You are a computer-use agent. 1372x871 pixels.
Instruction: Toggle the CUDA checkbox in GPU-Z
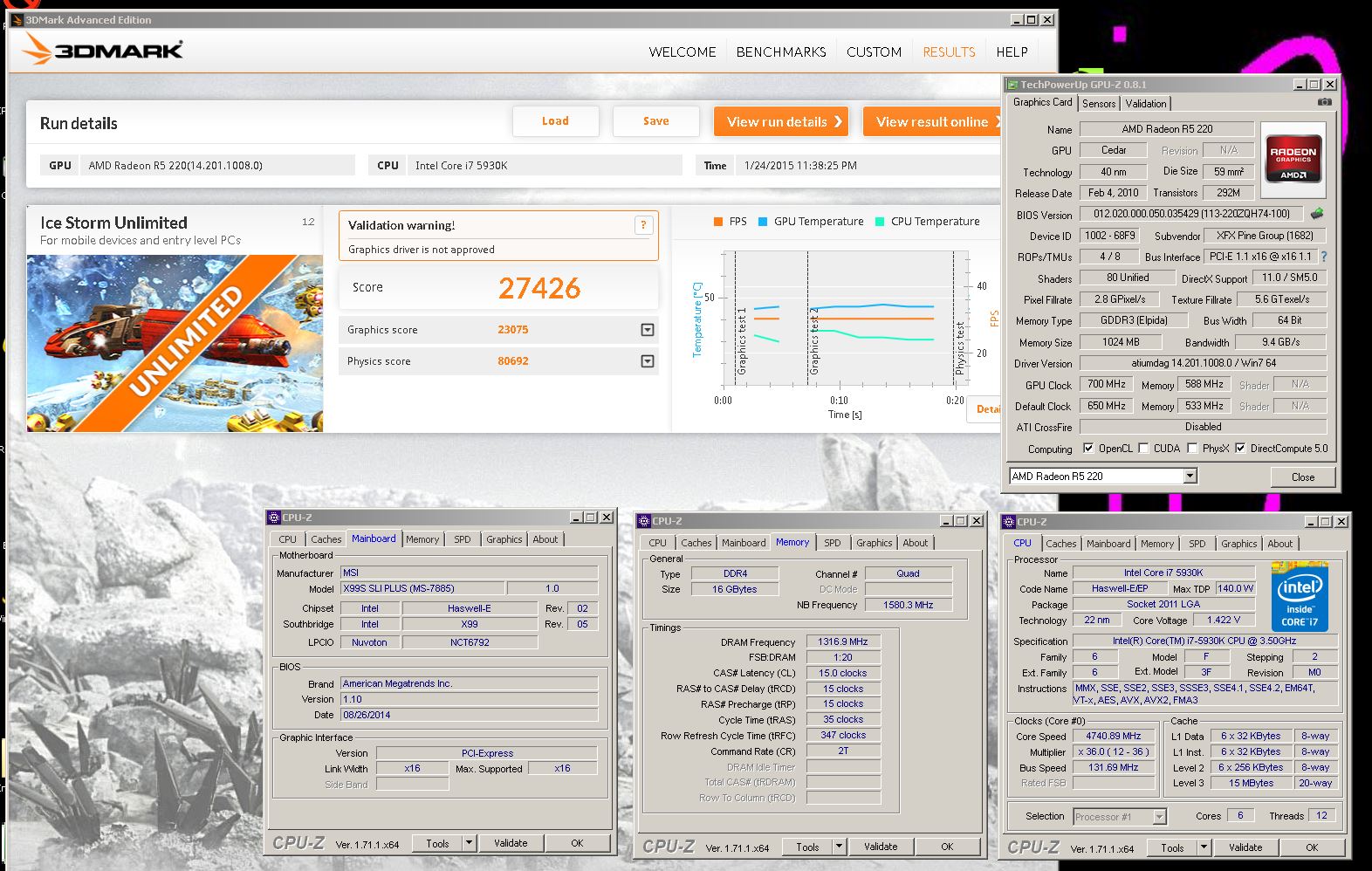click(x=1143, y=449)
